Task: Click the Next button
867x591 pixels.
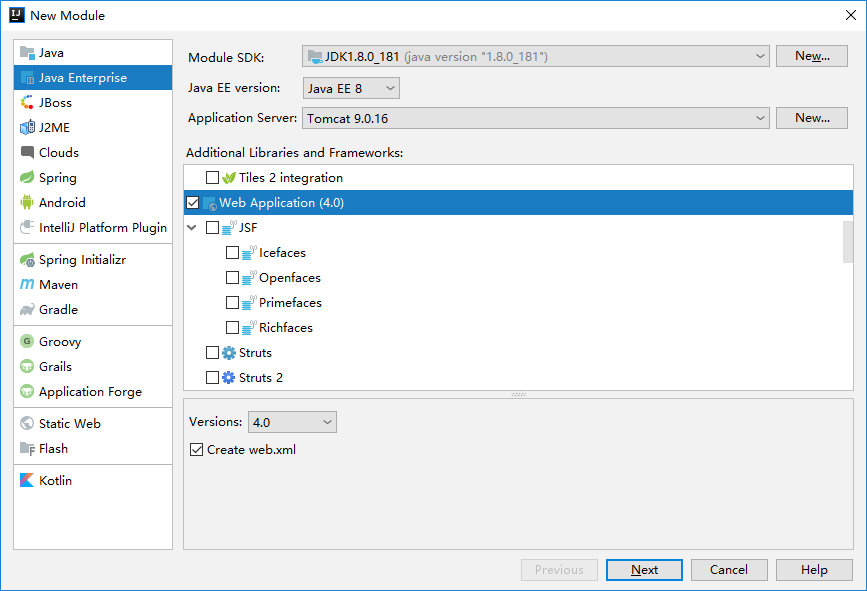Action: (x=644, y=570)
